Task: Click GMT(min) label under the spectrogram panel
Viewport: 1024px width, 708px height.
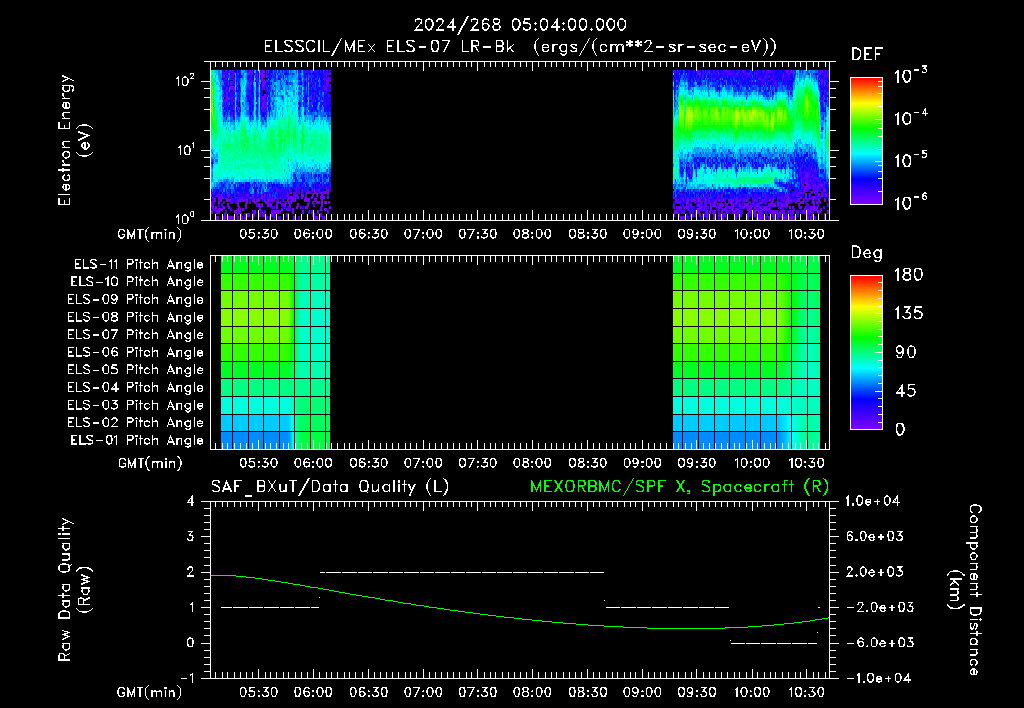Action: [x=150, y=234]
